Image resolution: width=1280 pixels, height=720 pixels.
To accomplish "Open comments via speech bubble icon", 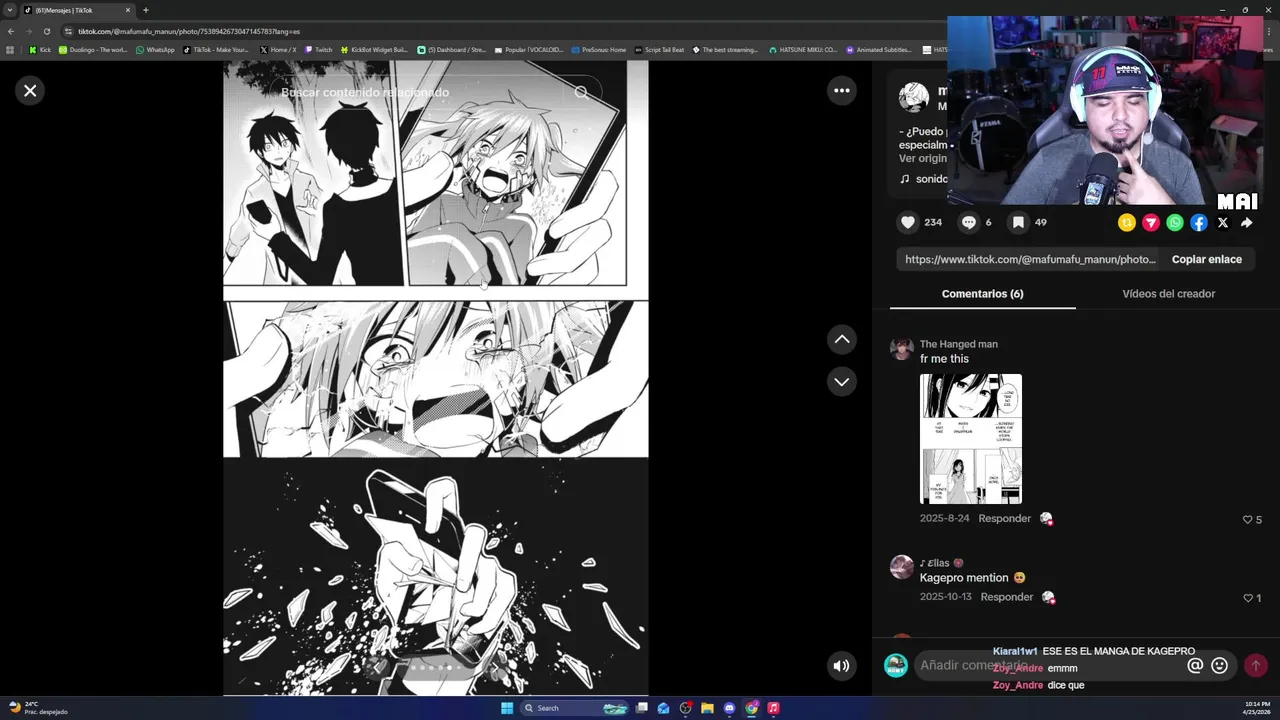I will [x=968, y=223].
